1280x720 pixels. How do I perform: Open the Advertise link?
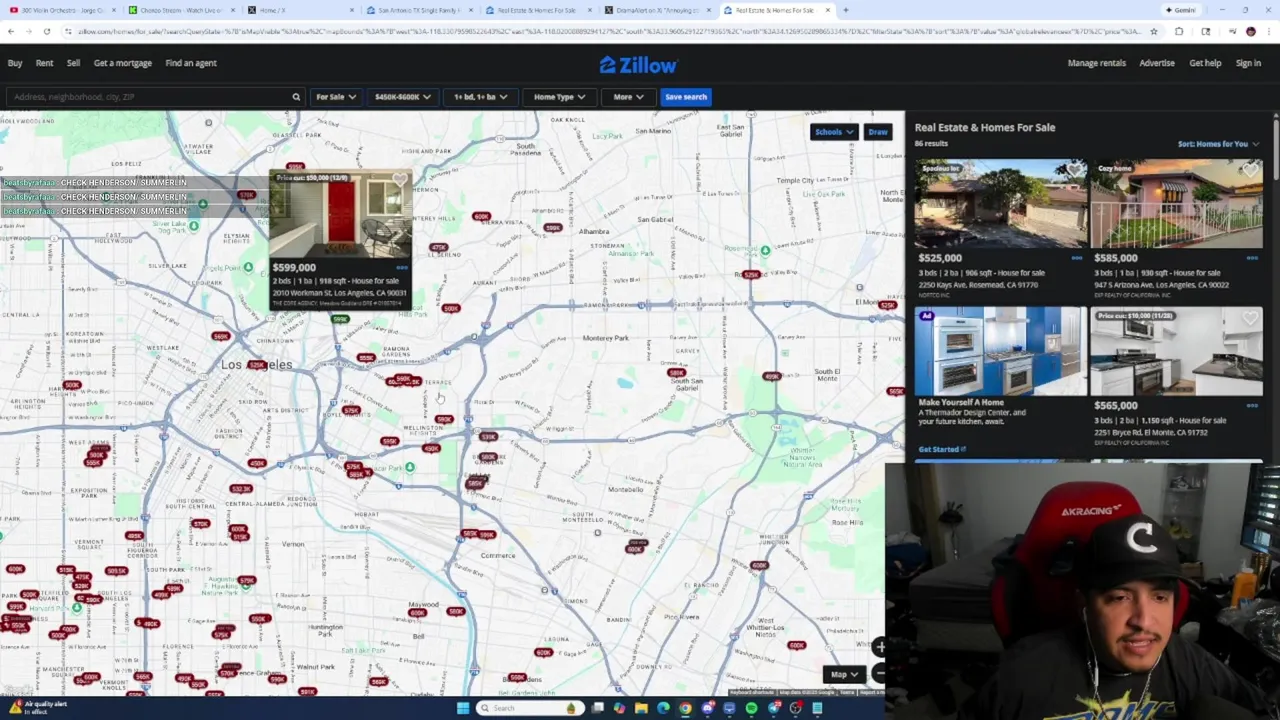1157,63
